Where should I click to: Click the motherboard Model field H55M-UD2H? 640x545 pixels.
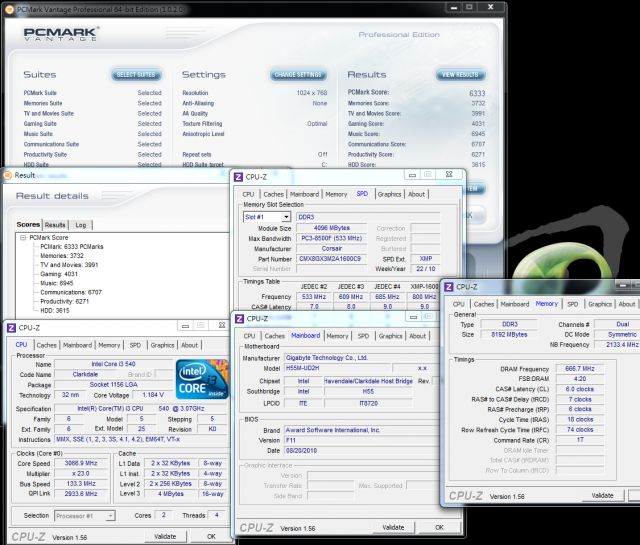pos(337,368)
